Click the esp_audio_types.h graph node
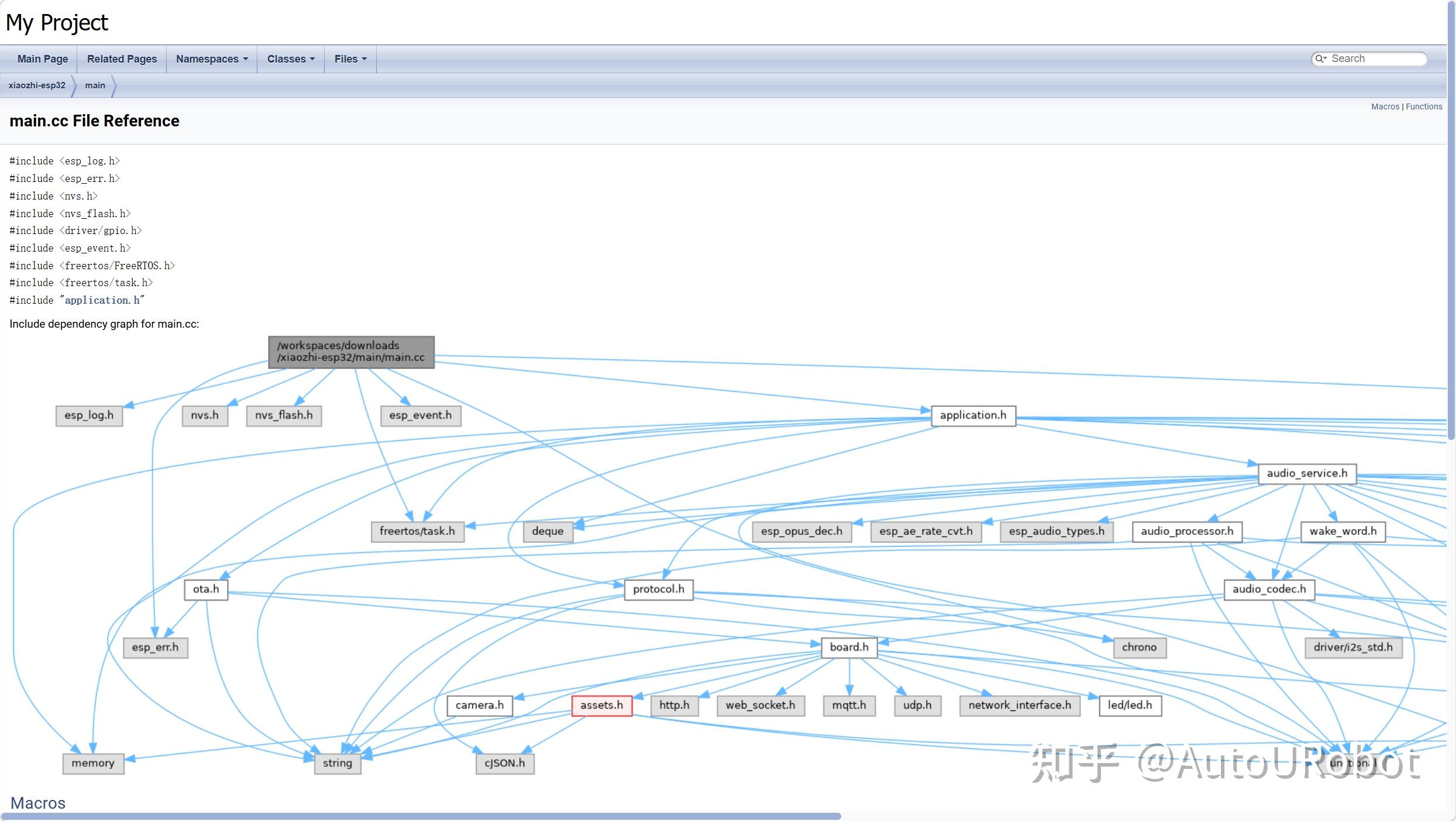 (1056, 531)
